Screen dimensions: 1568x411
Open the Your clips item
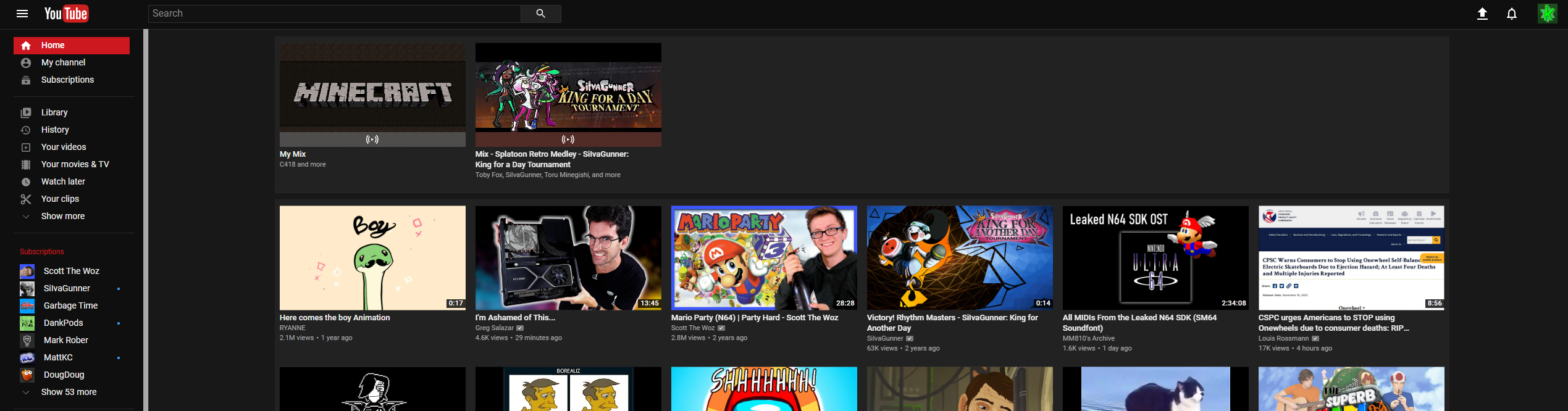[x=72, y=199]
